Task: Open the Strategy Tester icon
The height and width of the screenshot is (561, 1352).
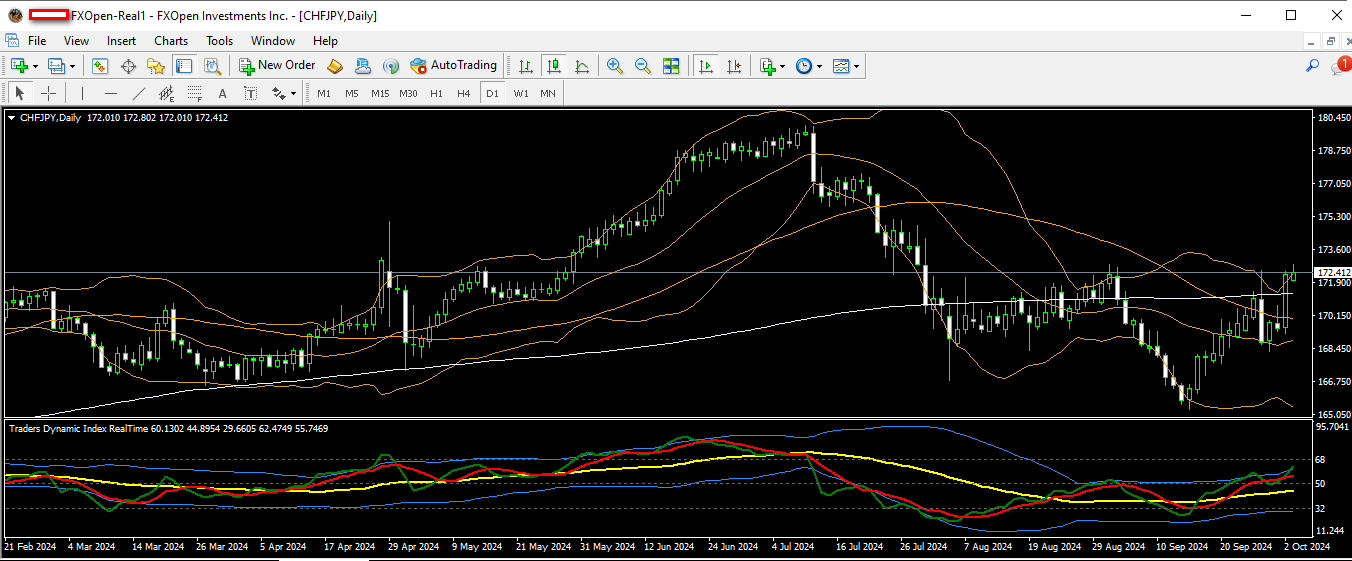Action: point(212,66)
